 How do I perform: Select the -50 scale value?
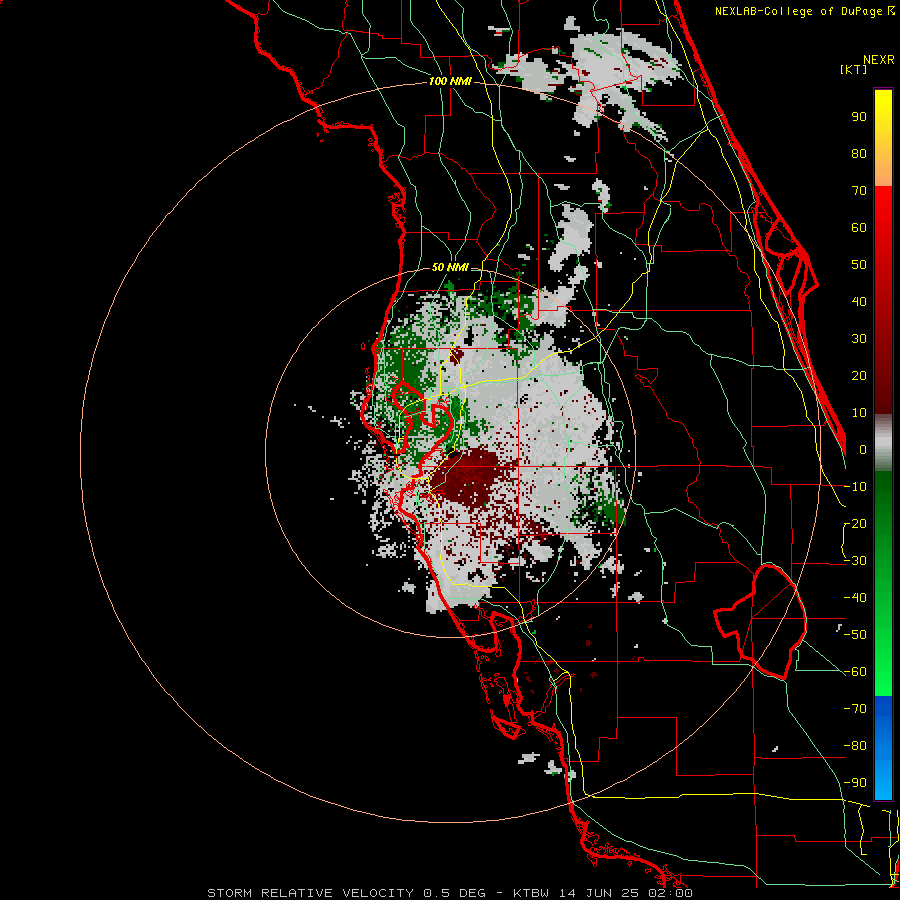click(x=855, y=635)
